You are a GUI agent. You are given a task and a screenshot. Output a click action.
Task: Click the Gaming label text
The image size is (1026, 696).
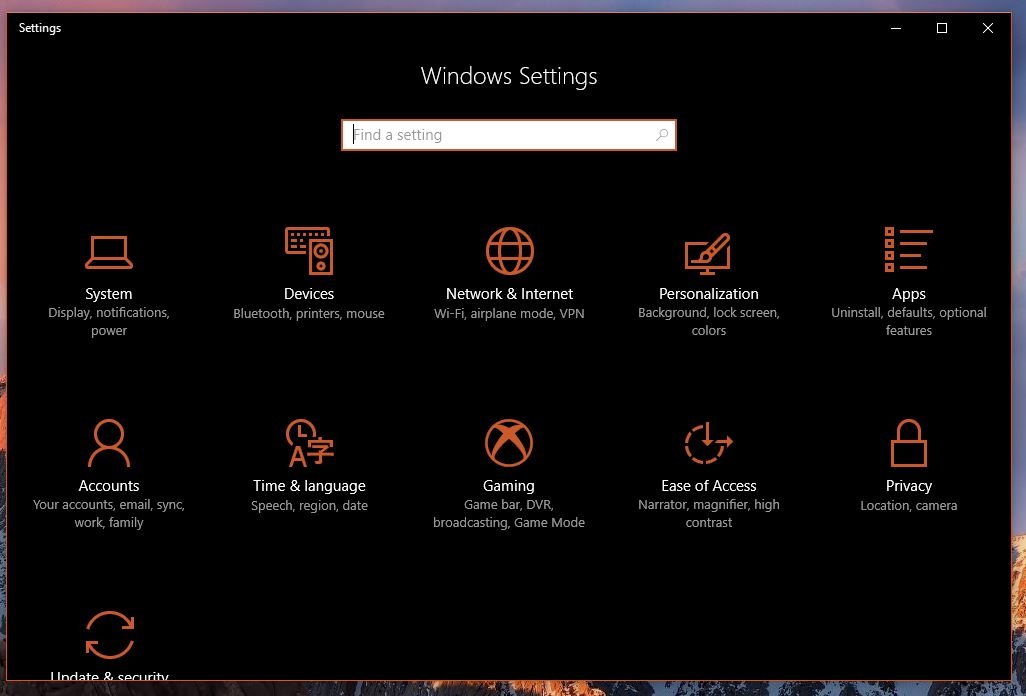pos(509,486)
